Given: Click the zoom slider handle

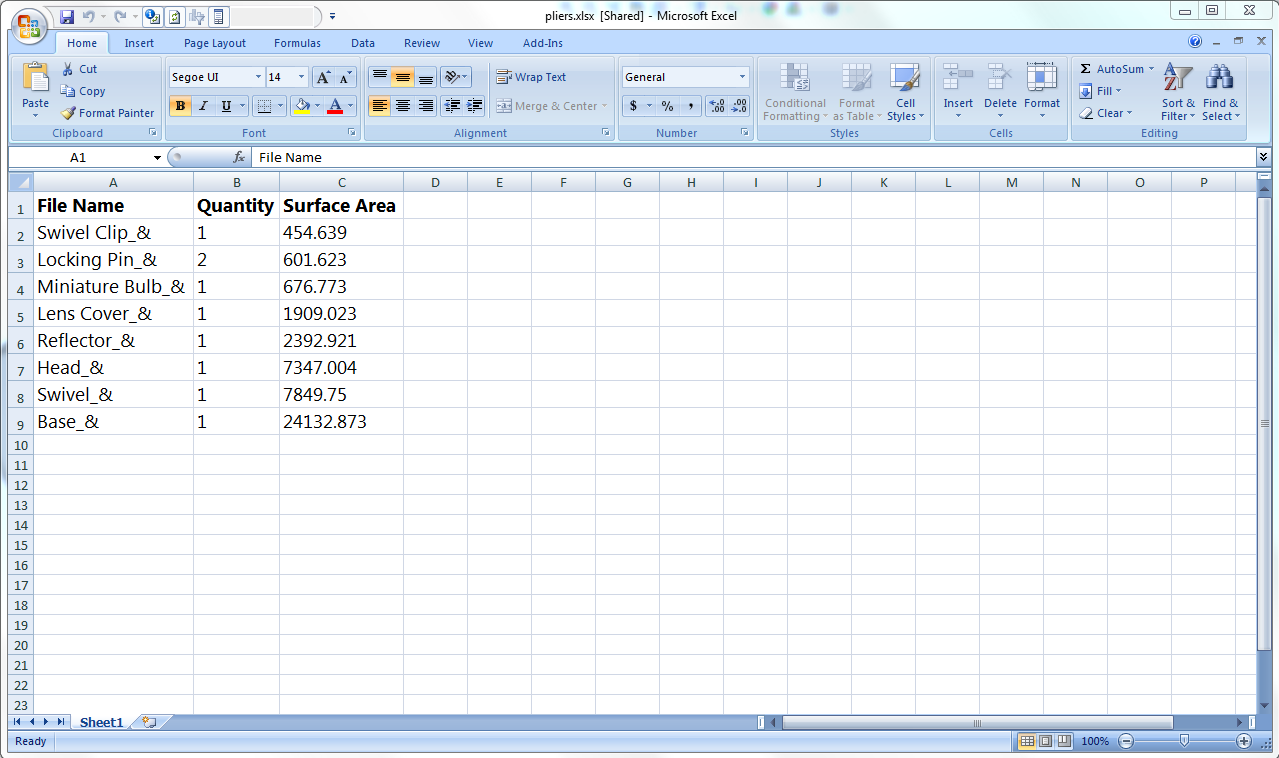Looking at the screenshot, I should click(x=1184, y=741).
